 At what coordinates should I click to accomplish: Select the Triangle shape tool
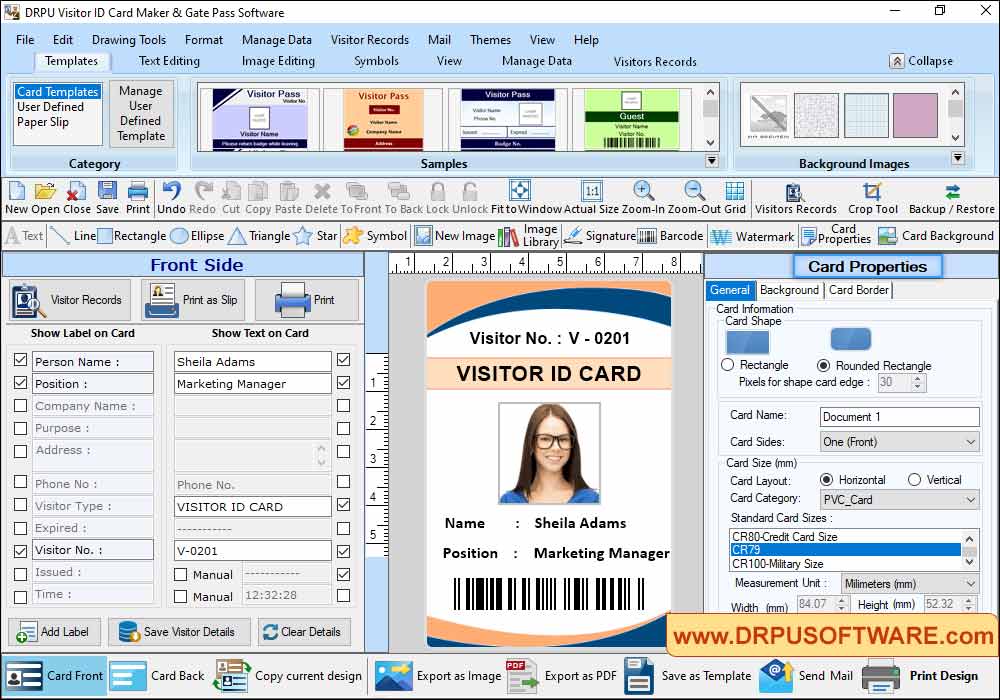[259, 236]
